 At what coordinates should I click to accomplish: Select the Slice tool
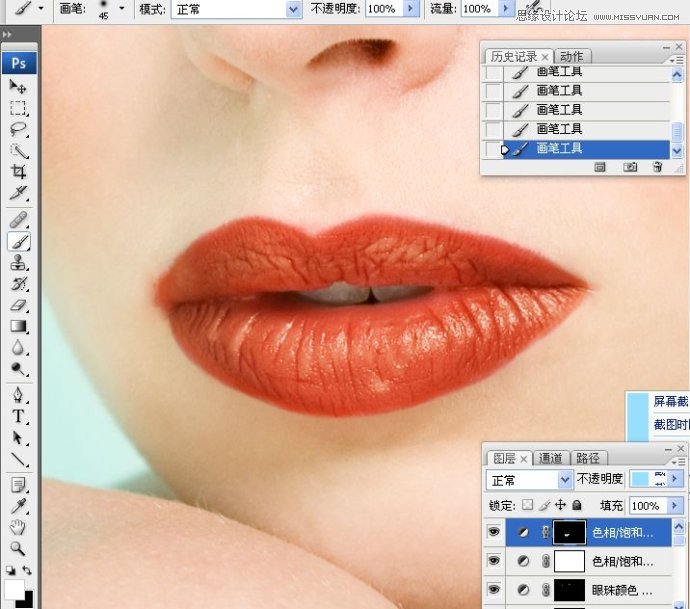[x=18, y=193]
